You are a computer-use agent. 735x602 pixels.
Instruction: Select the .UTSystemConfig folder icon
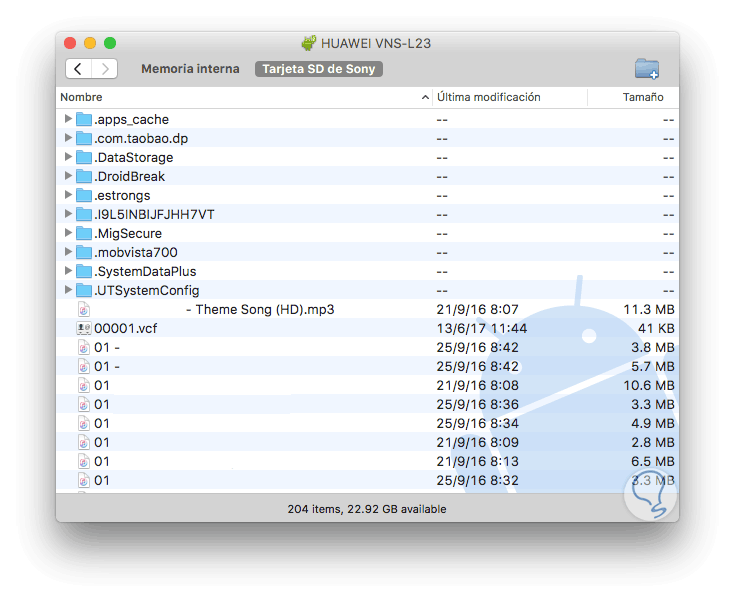pos(84,290)
